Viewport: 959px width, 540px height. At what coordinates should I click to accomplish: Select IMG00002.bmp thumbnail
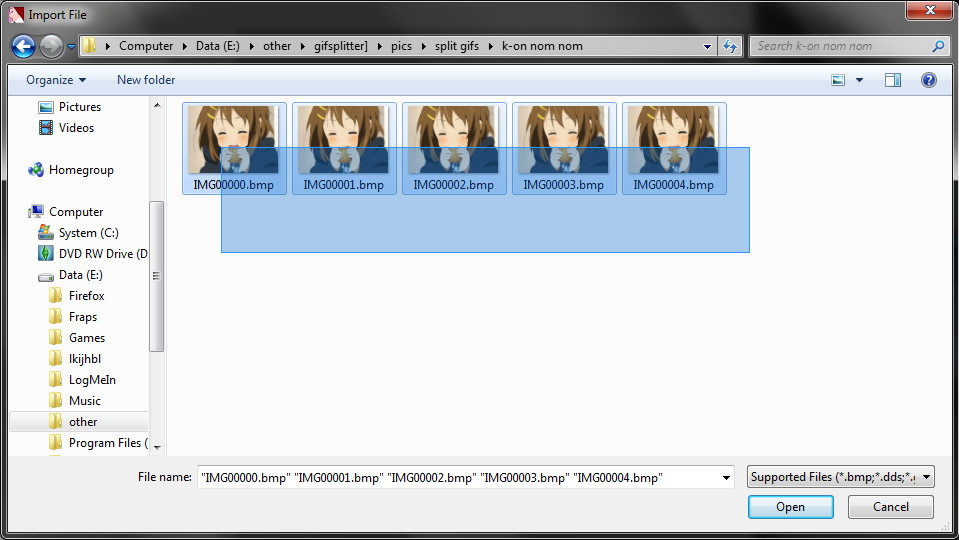tap(454, 149)
